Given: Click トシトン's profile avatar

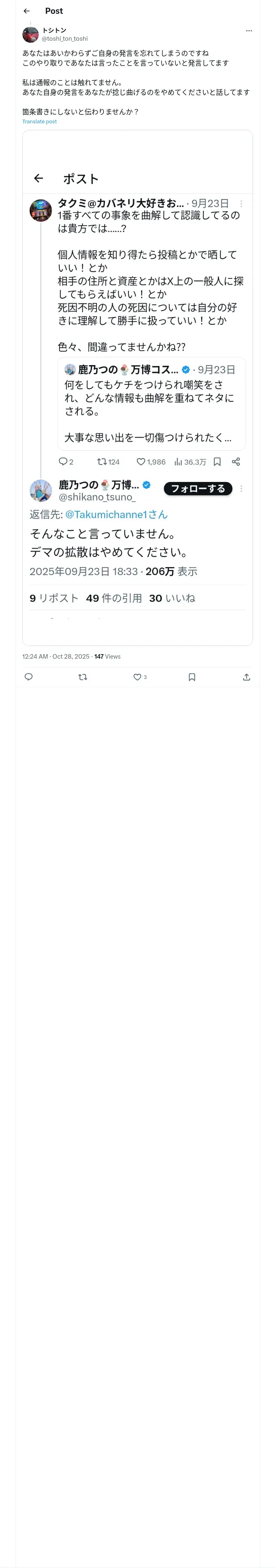Looking at the screenshot, I should tap(31, 34).
